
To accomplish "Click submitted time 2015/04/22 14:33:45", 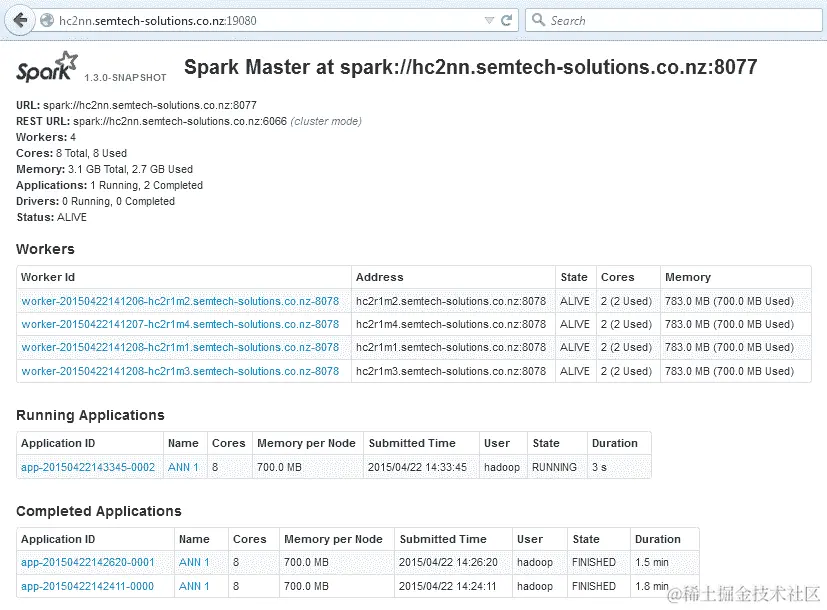I will coord(417,467).
